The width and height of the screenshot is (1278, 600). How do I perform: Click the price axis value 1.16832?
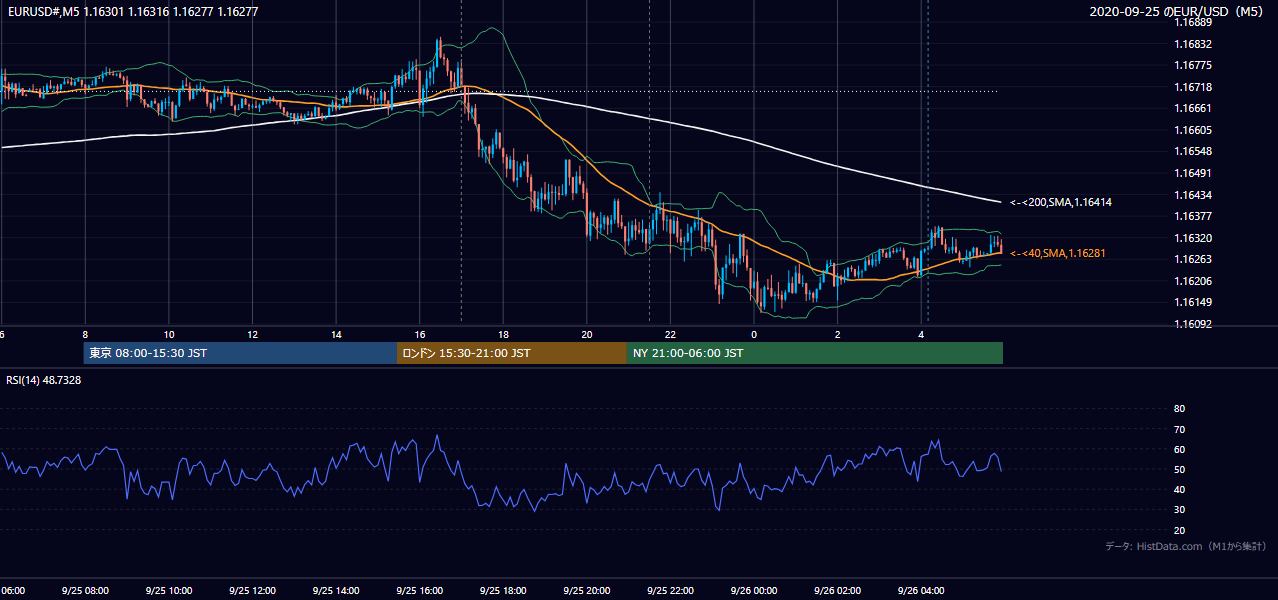(x=1192, y=44)
